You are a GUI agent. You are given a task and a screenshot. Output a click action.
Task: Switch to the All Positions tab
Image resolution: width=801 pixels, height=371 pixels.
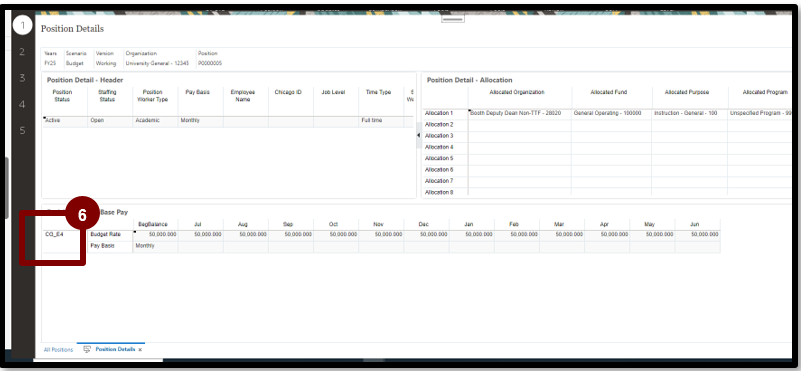58,350
